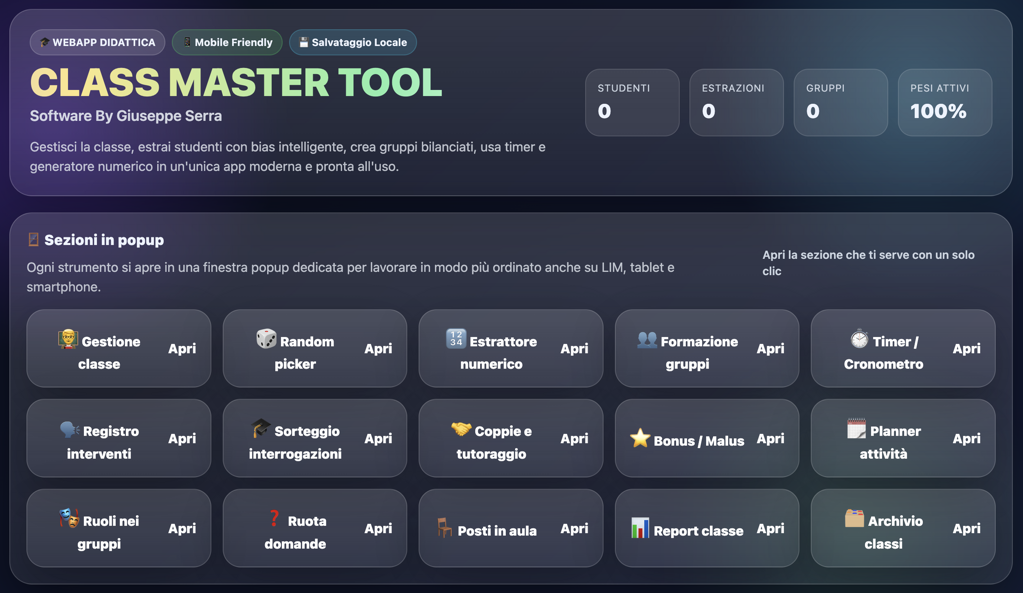This screenshot has width=1023, height=593.
Task: Open the Formazione gruppi popup
Action: (x=707, y=348)
